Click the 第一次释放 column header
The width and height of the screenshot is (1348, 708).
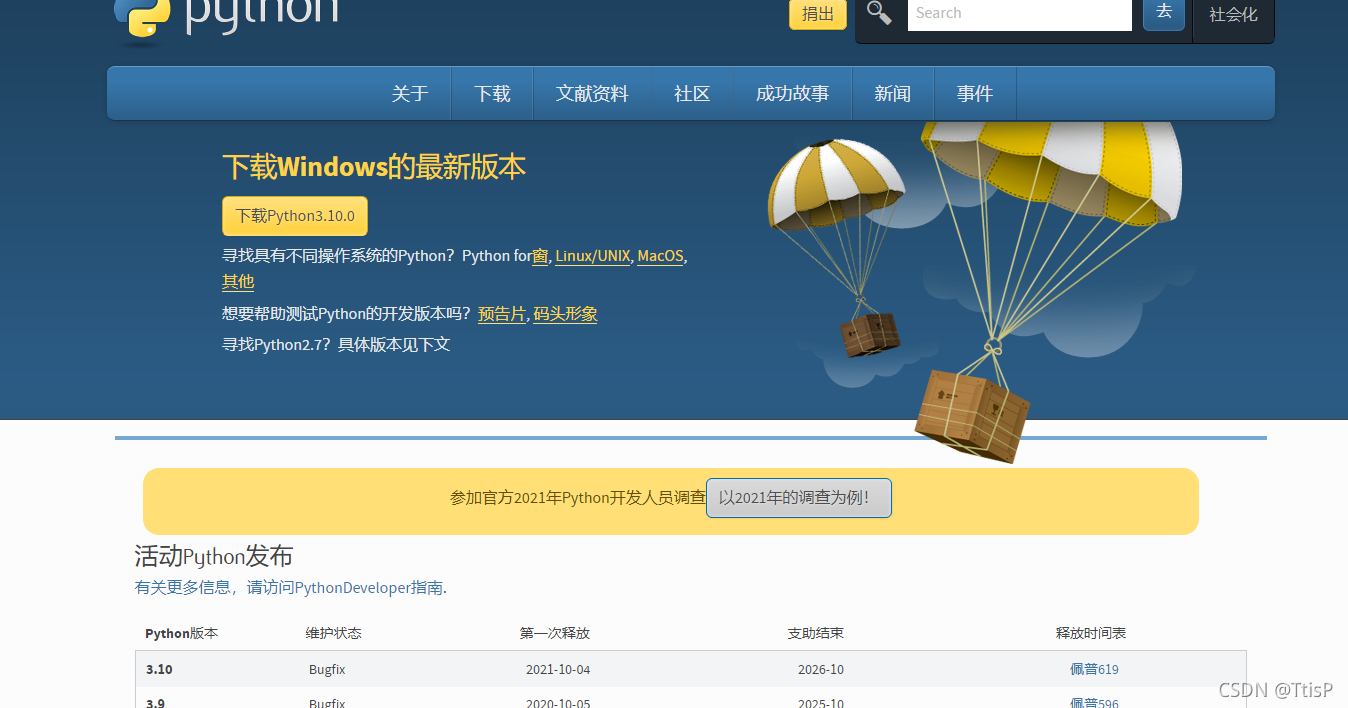[x=555, y=633]
